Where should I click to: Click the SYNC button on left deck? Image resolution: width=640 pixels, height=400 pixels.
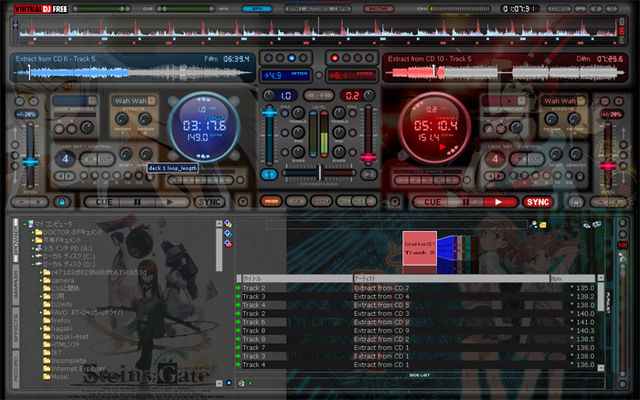(x=209, y=202)
